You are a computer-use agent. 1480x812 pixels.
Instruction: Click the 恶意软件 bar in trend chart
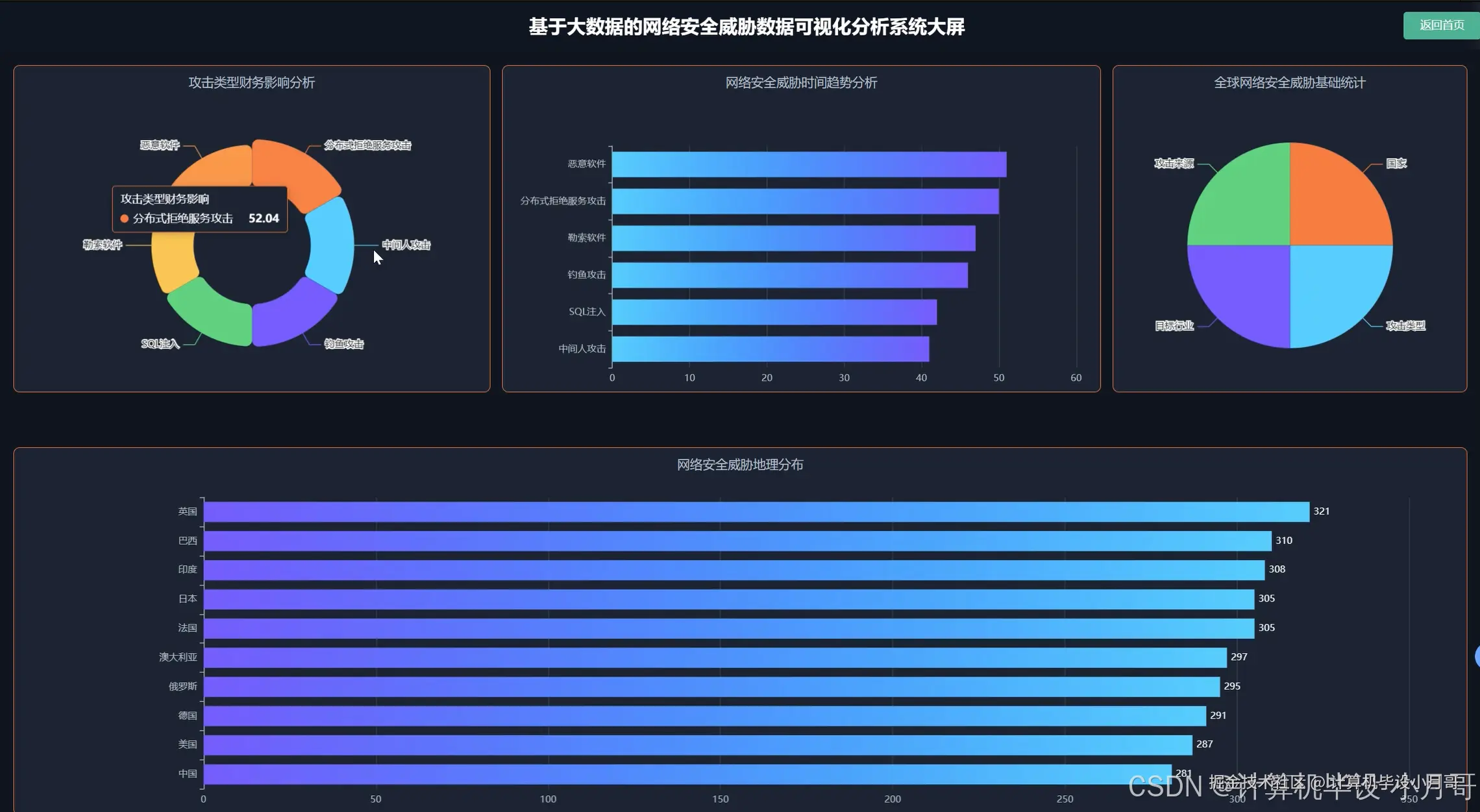[808, 164]
